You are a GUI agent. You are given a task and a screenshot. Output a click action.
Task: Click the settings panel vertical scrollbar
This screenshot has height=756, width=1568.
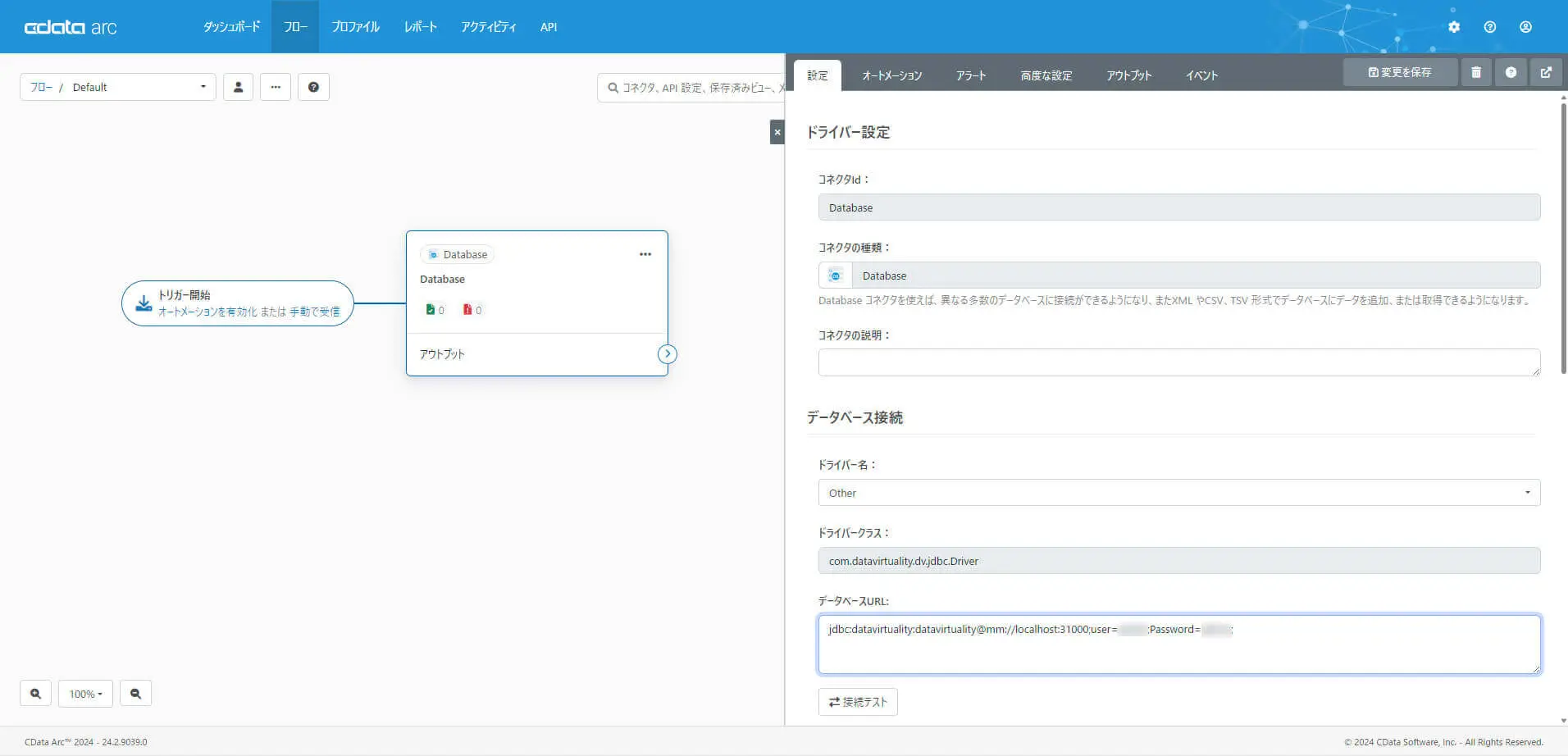[x=1564, y=238]
